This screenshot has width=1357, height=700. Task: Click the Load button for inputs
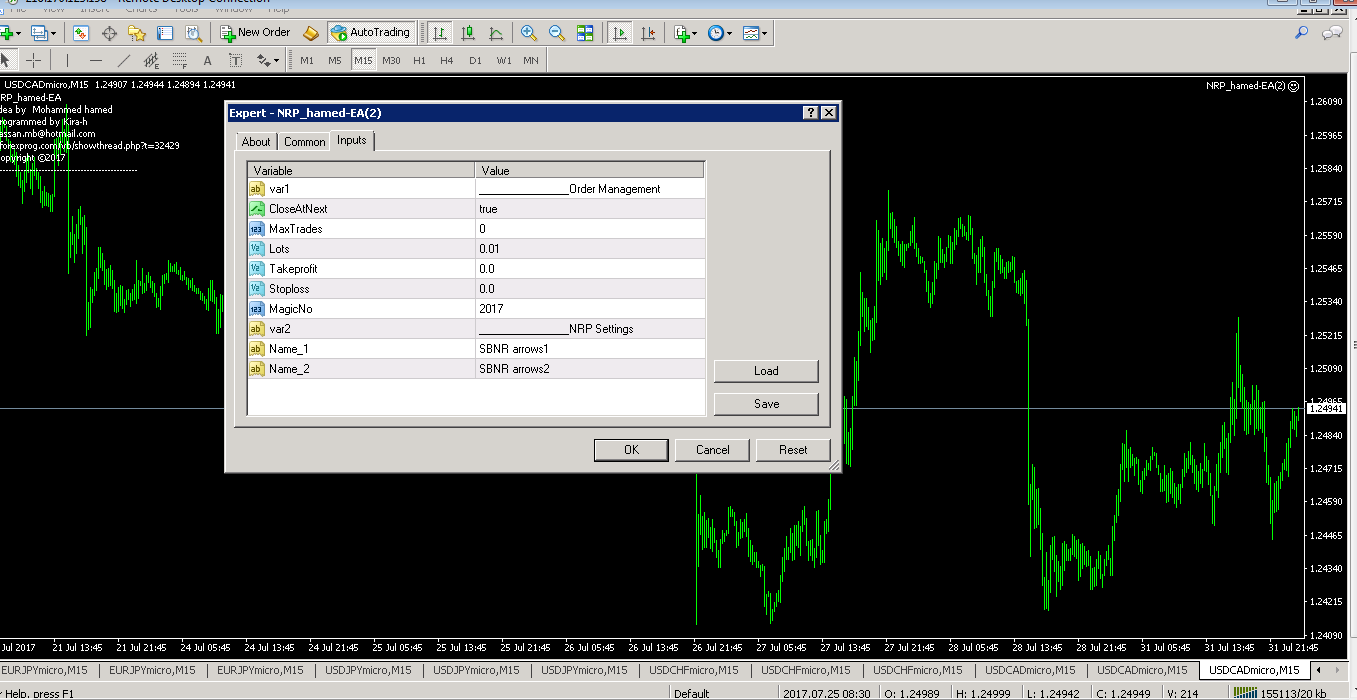[x=766, y=371]
